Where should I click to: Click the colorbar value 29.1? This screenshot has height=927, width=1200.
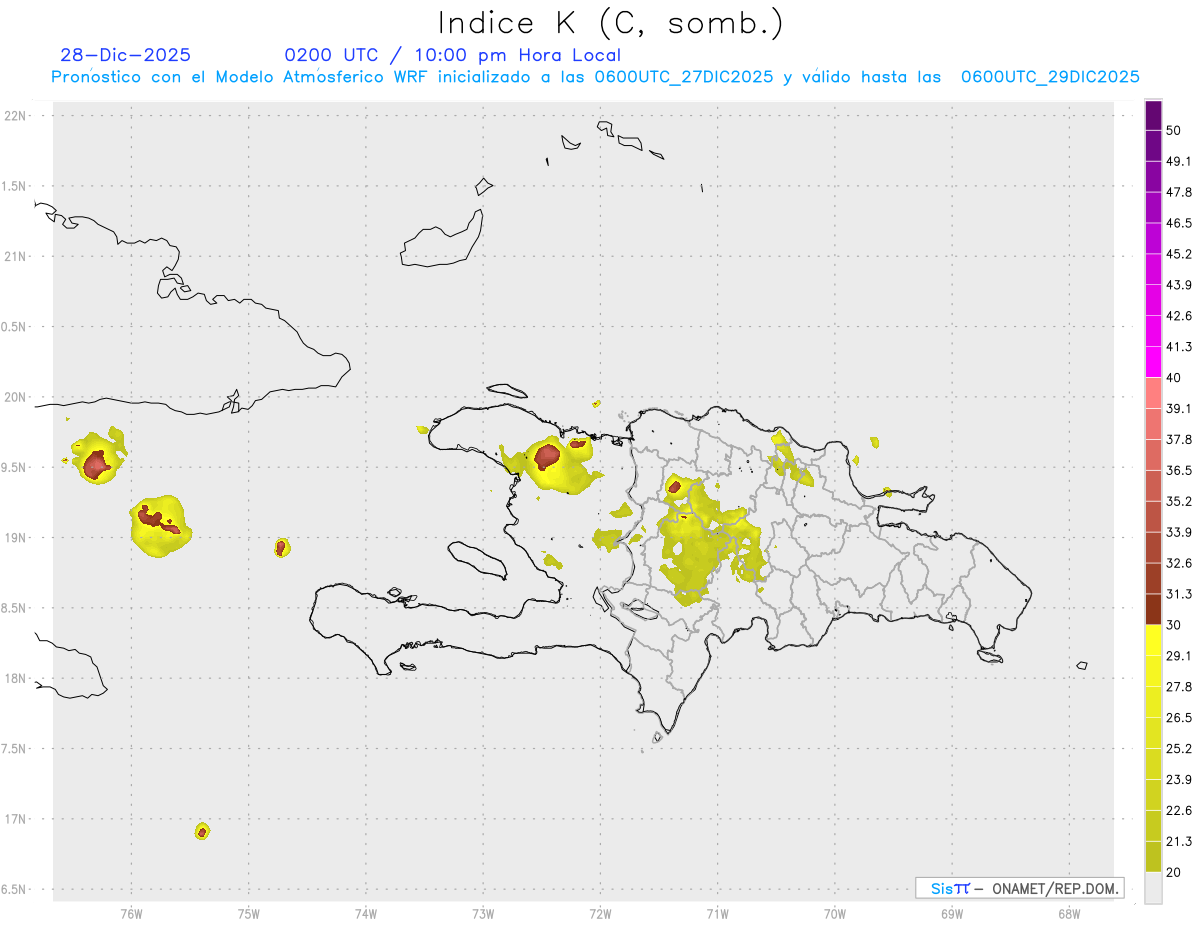coord(1179,656)
